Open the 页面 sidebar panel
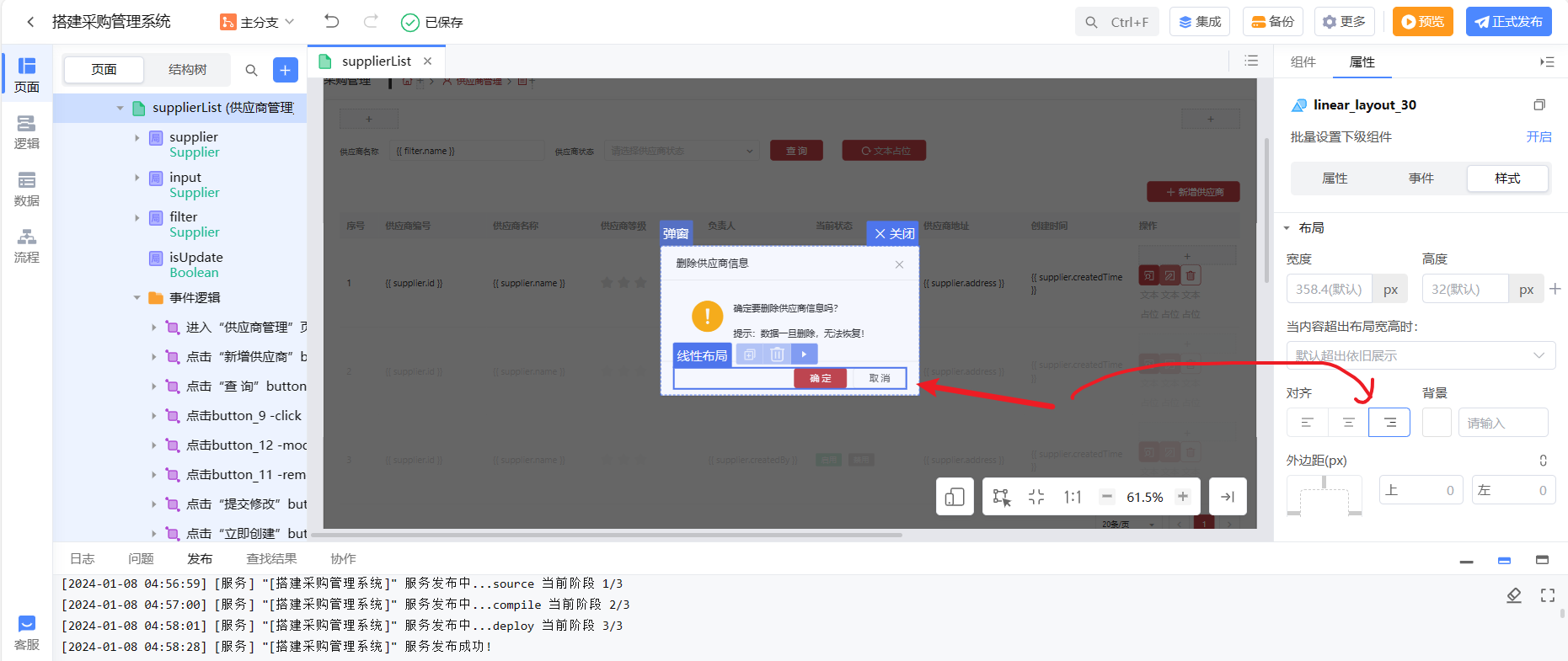1568x661 pixels. tap(27, 75)
